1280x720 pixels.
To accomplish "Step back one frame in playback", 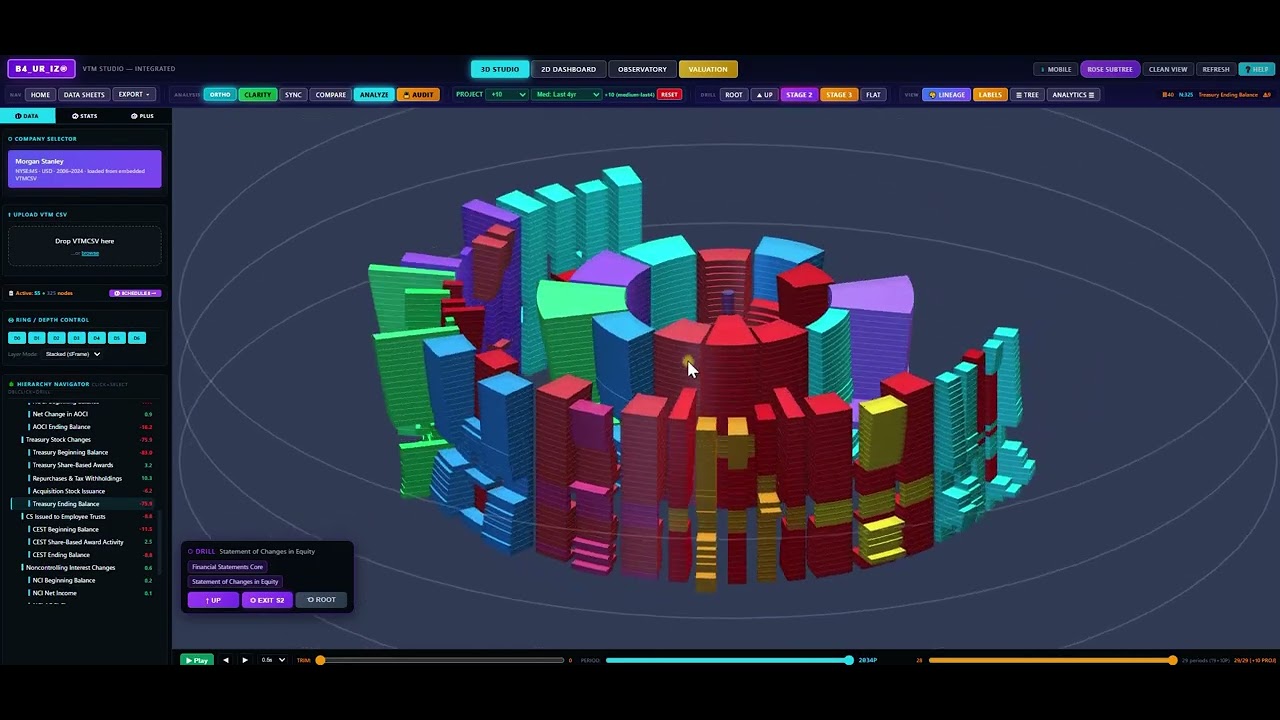I will [x=226, y=660].
